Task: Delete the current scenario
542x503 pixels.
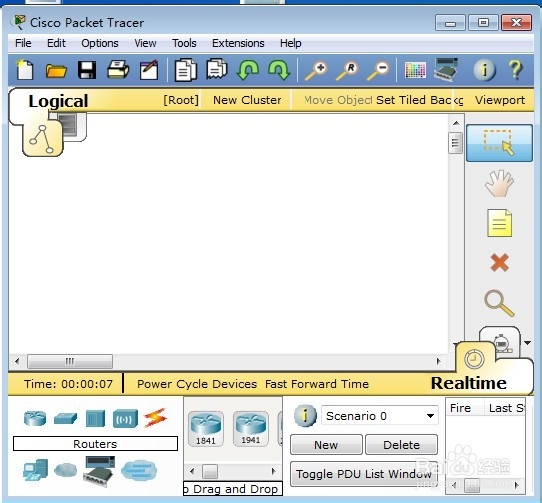Action: 401,445
